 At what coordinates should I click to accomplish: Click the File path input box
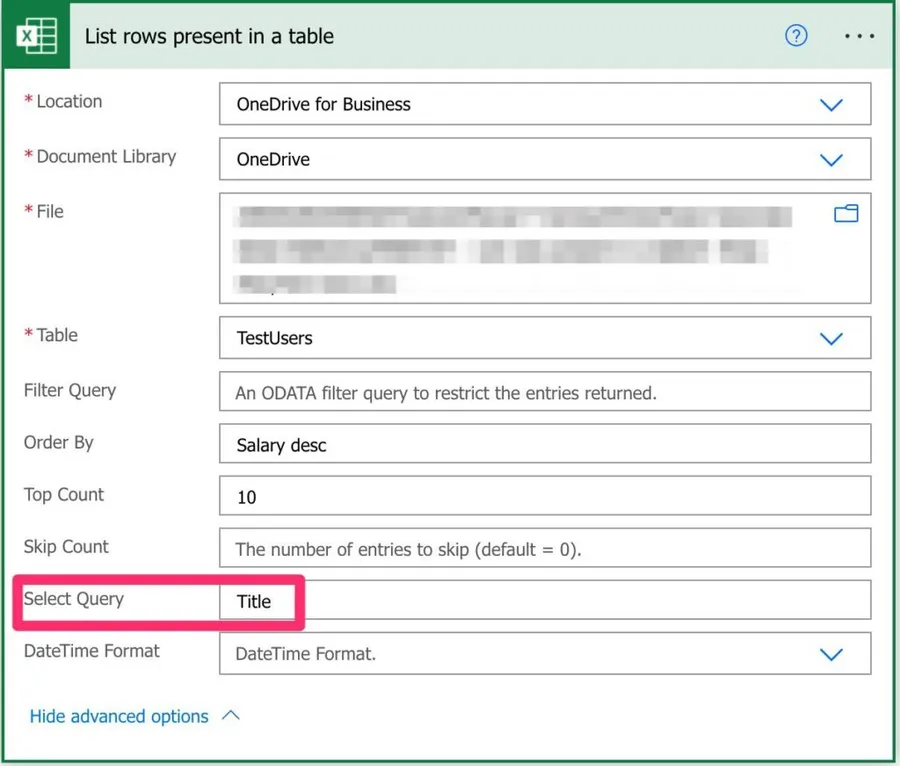coord(520,248)
